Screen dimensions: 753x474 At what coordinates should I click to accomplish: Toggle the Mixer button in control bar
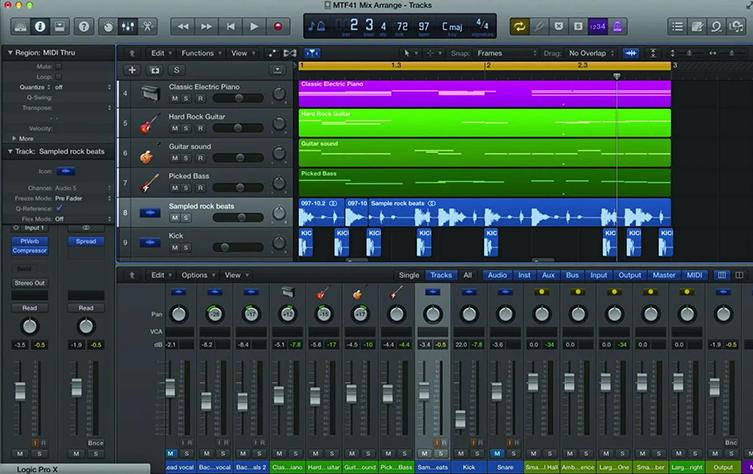pos(128,26)
